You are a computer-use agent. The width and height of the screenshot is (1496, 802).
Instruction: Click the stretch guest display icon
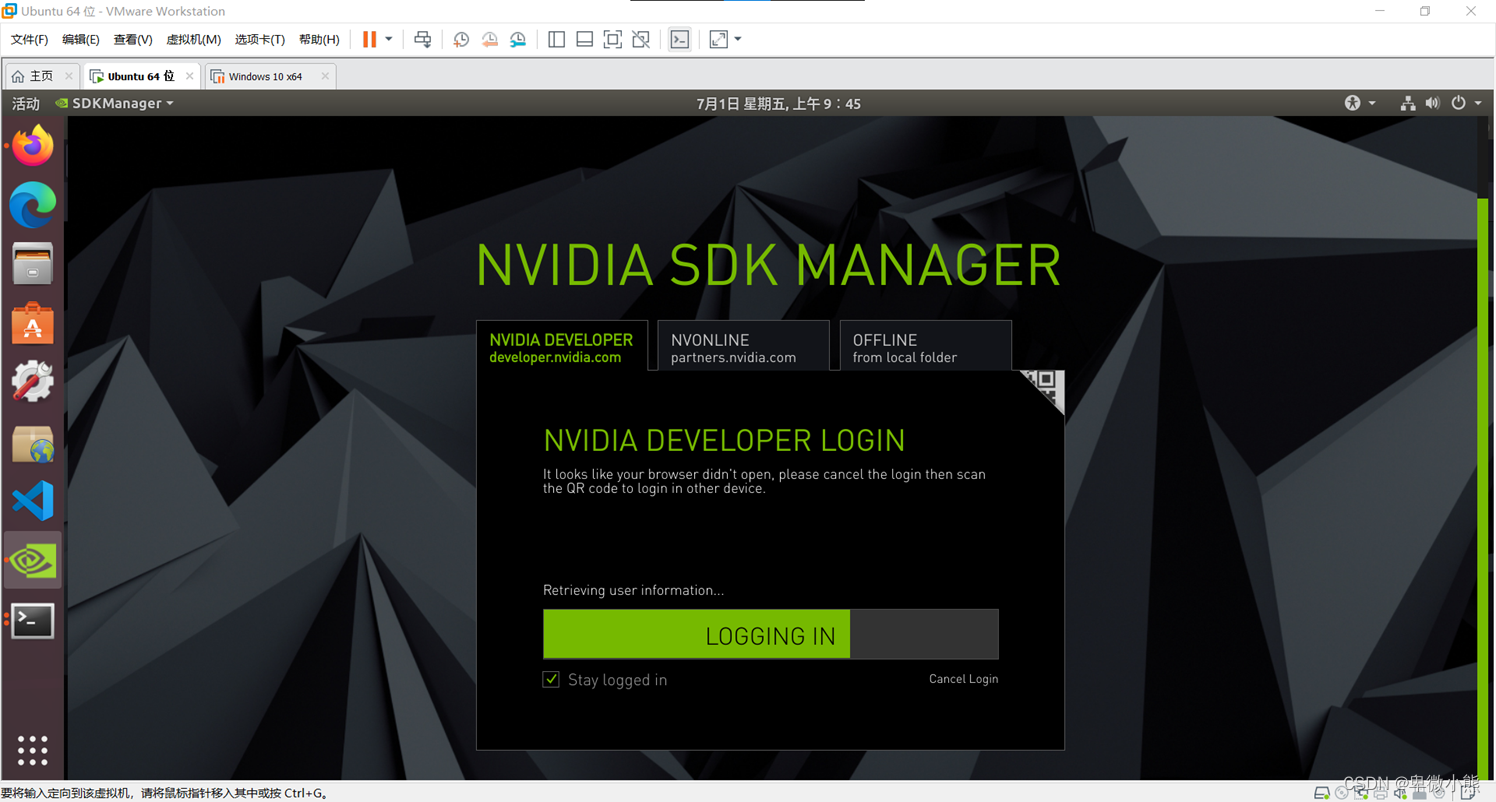pos(719,39)
